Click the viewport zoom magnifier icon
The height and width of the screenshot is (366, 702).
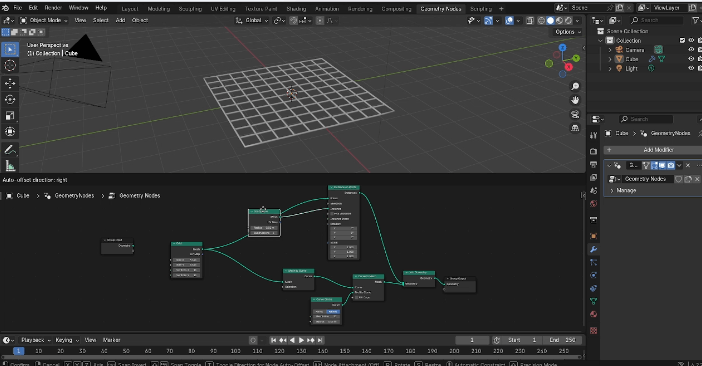575,86
